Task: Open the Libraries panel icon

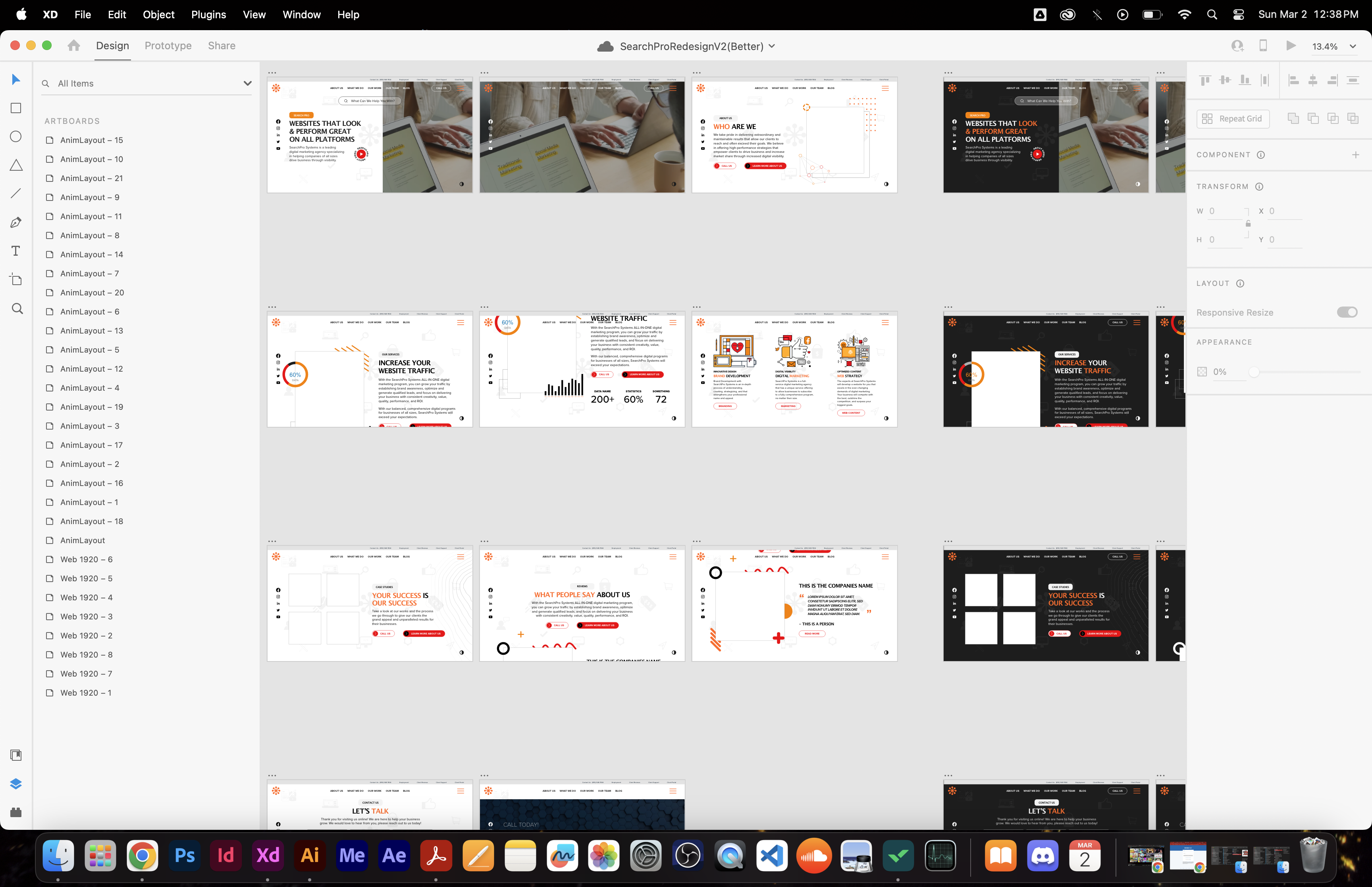Action: click(x=16, y=755)
